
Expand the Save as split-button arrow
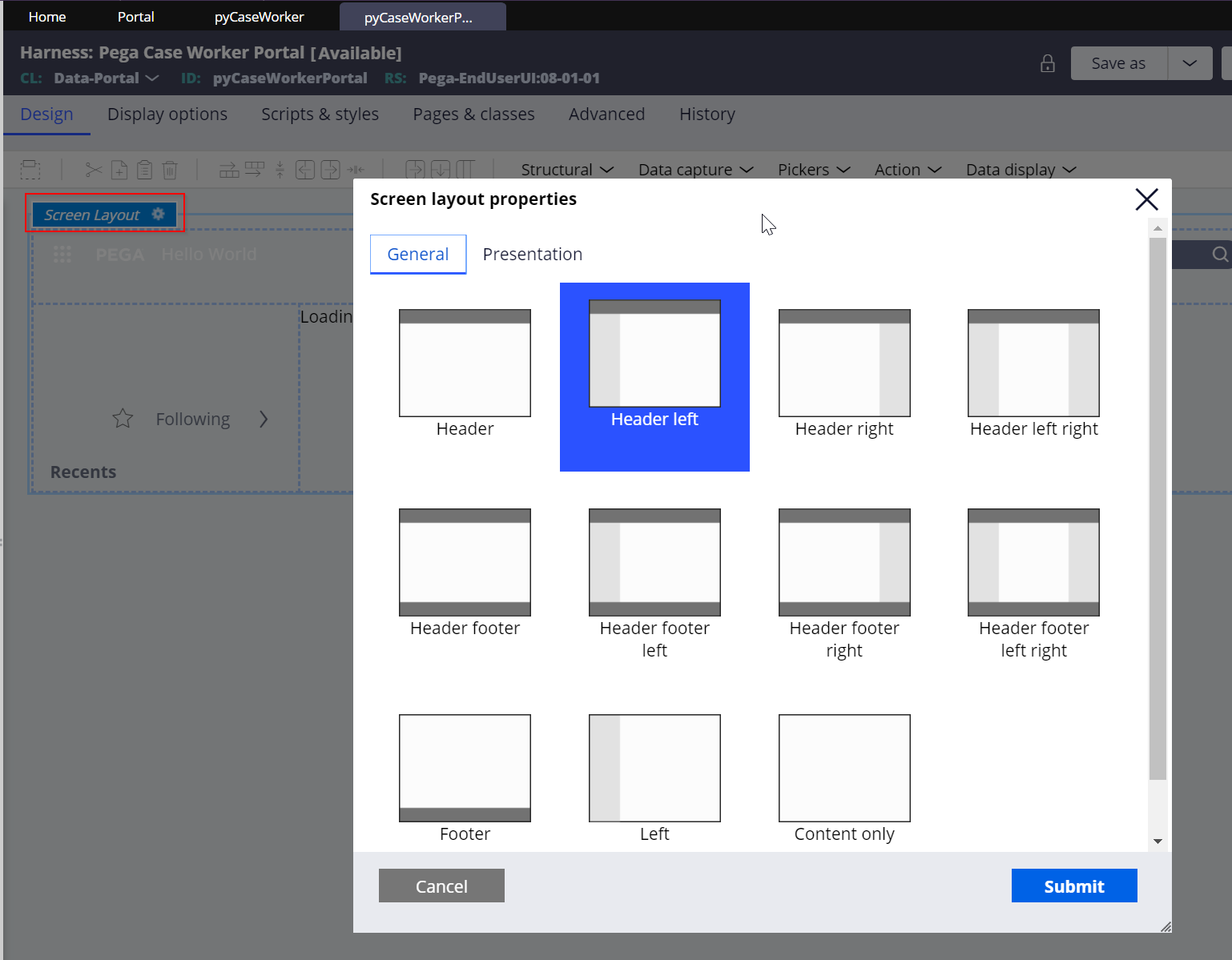tap(1190, 63)
